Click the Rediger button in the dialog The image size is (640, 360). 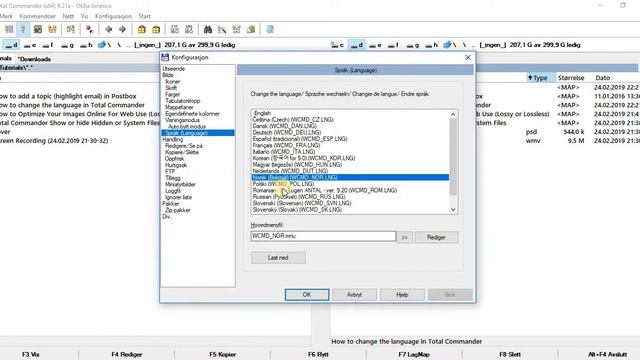pyautogui.click(x=436, y=237)
